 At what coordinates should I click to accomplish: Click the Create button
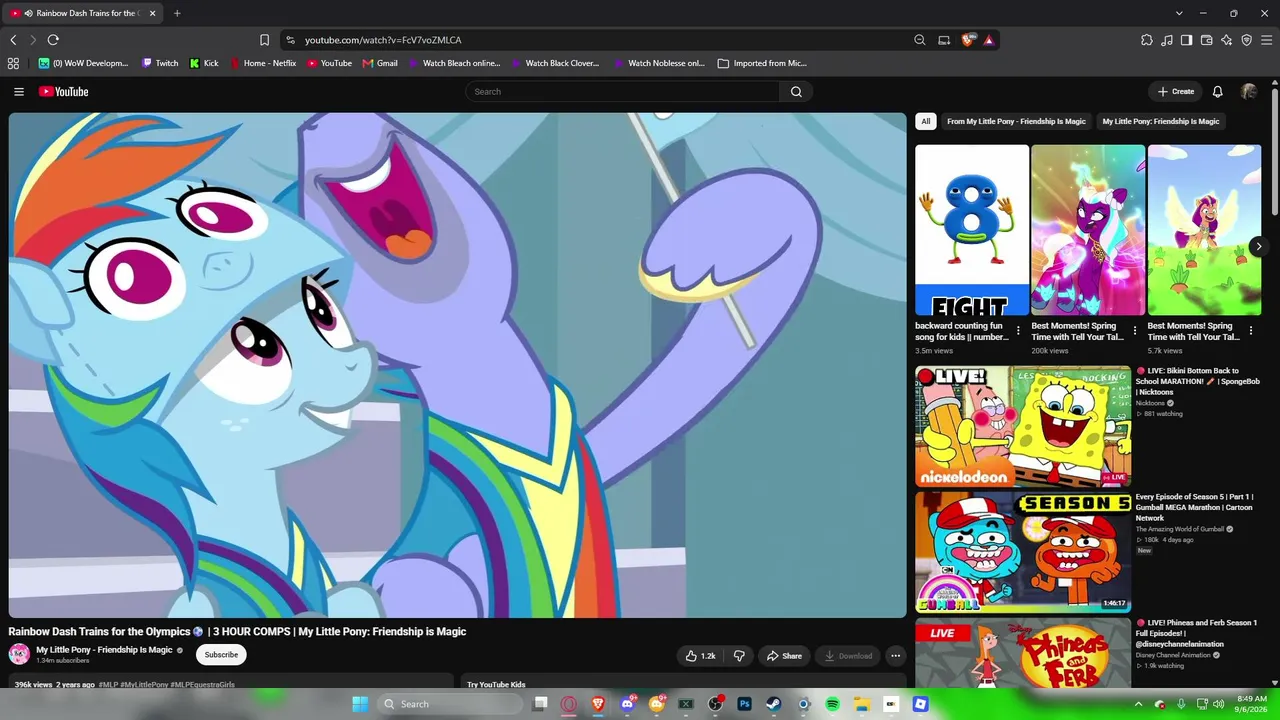pos(1175,92)
